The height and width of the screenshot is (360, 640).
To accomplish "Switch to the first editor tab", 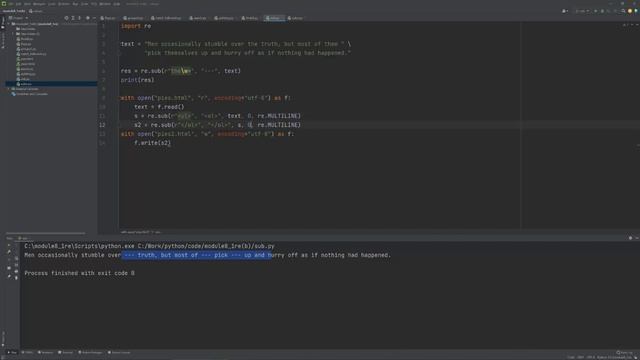I will point(108,18).
